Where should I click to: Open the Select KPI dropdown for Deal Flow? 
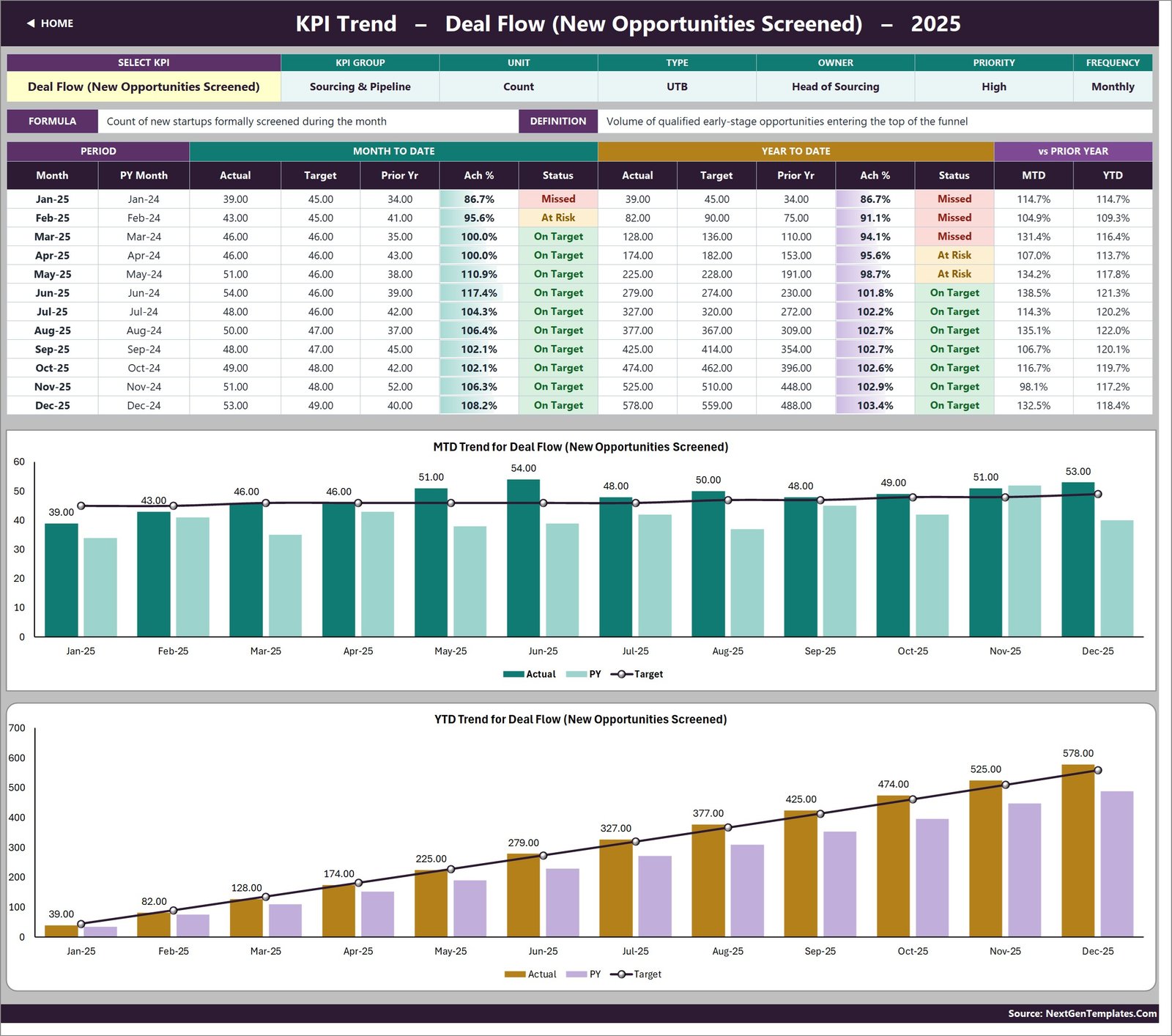coord(144,86)
